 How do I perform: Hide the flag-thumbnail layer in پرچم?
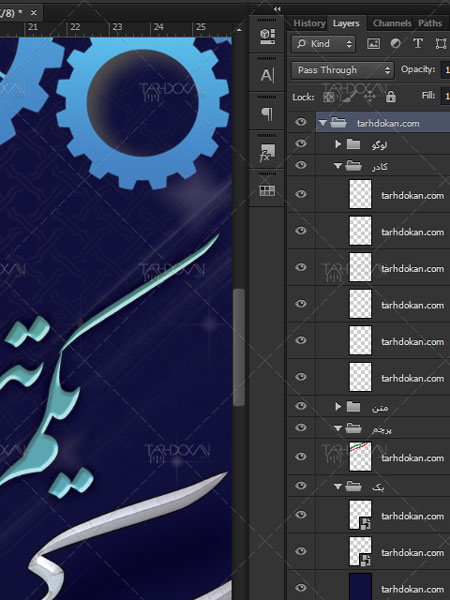301,457
